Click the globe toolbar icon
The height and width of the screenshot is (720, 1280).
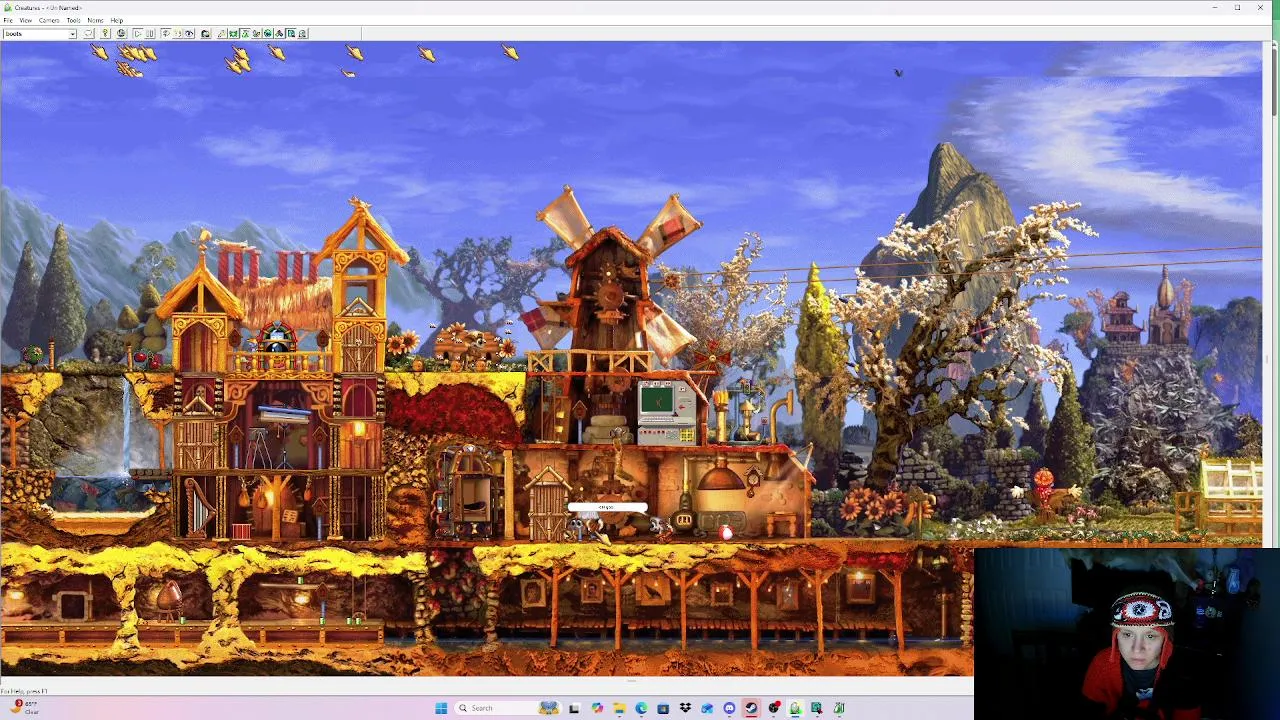[x=121, y=34]
